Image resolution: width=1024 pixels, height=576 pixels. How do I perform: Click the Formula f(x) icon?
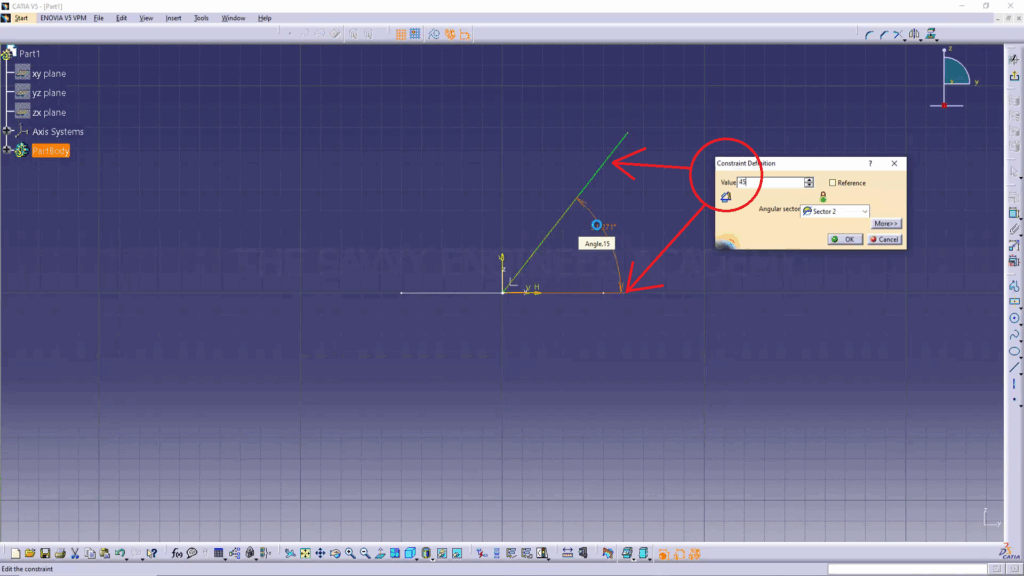pos(177,553)
